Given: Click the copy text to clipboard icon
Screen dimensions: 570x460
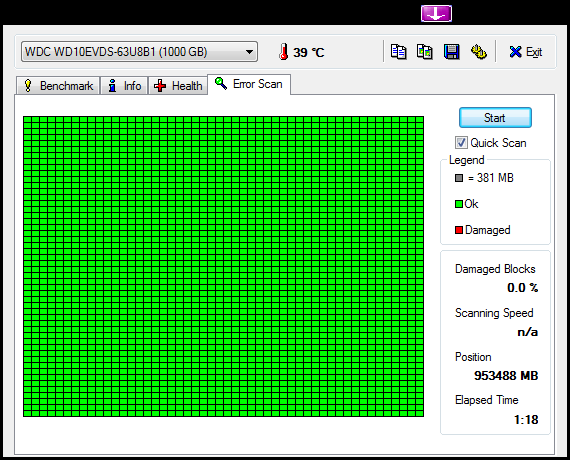Looking at the screenshot, I should pyautogui.click(x=398, y=52).
